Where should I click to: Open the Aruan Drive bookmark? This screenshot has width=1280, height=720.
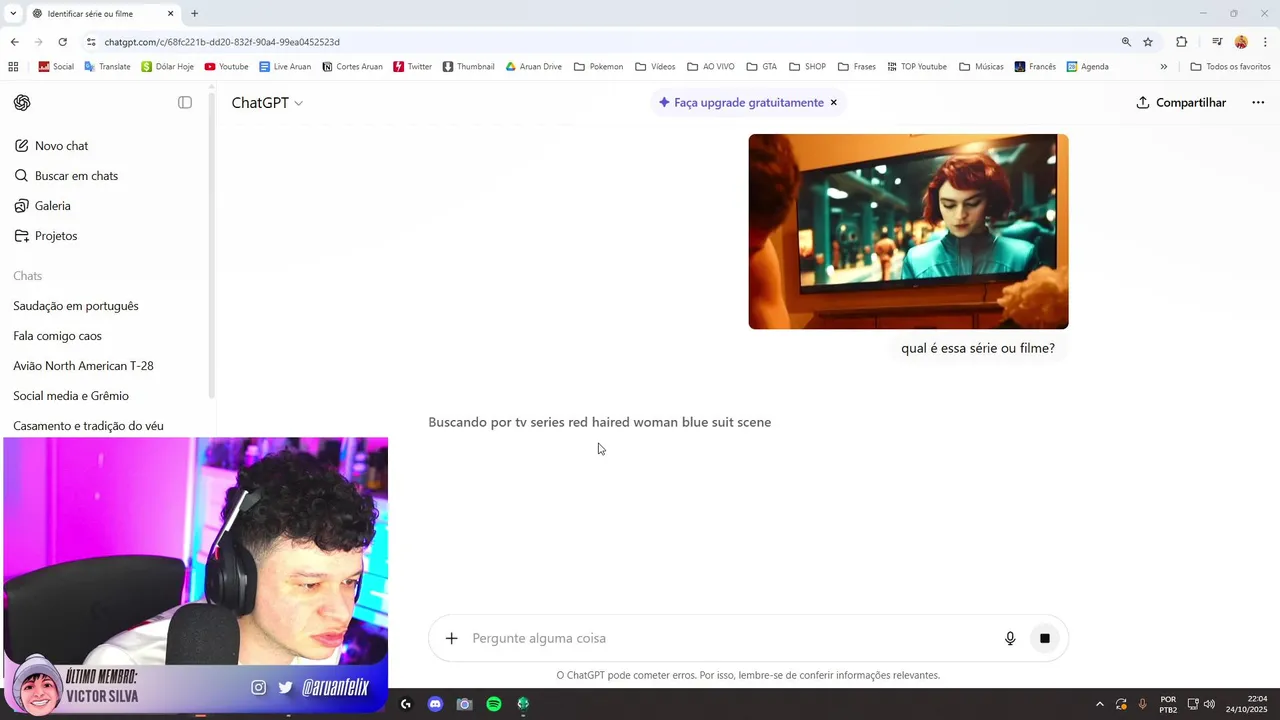533,67
